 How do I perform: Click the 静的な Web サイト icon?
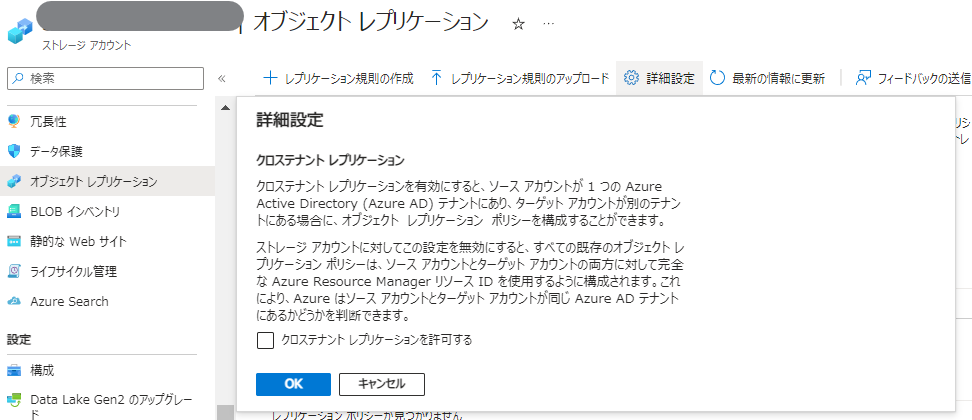pyautogui.click(x=14, y=242)
